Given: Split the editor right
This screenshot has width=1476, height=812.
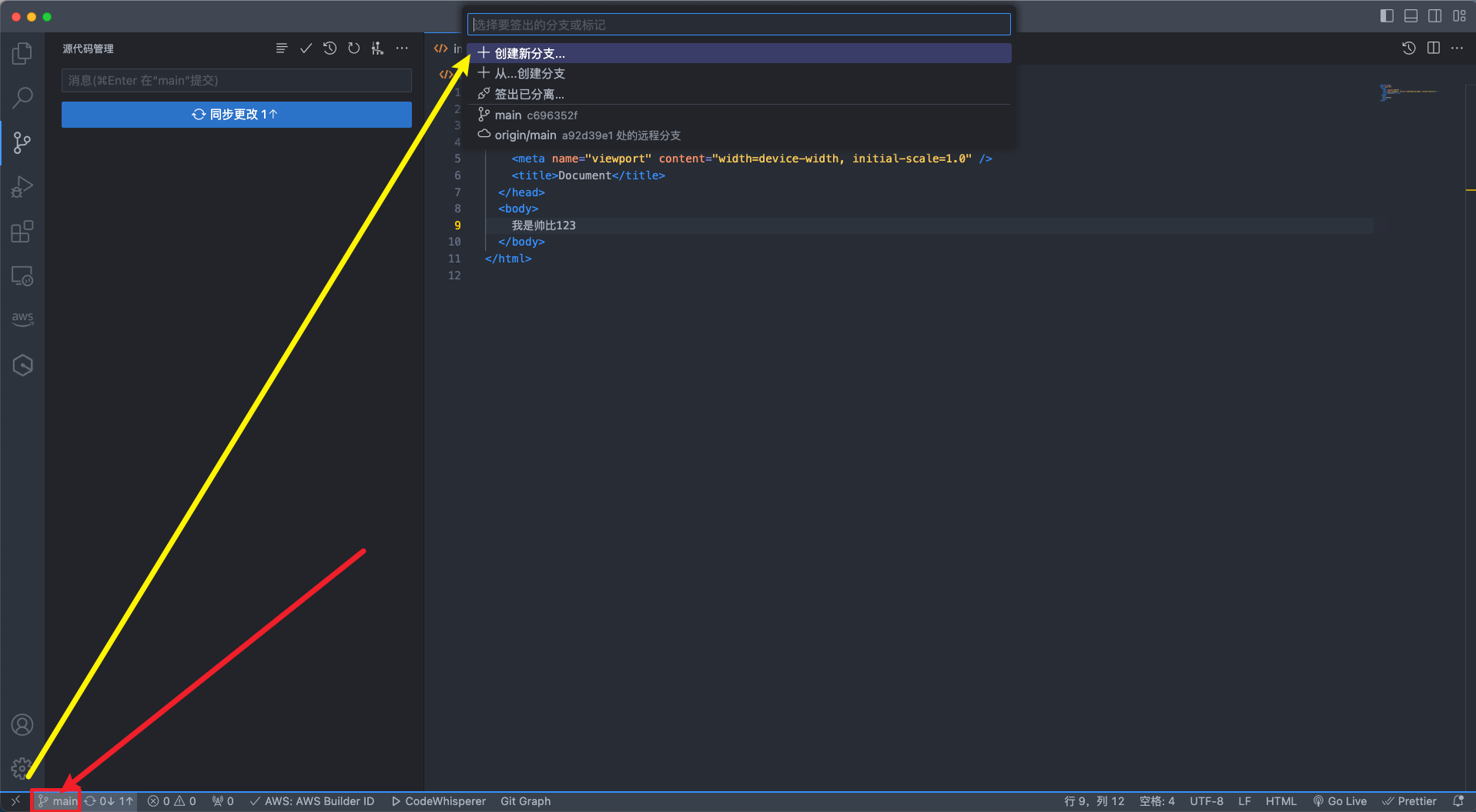Looking at the screenshot, I should point(1434,48).
